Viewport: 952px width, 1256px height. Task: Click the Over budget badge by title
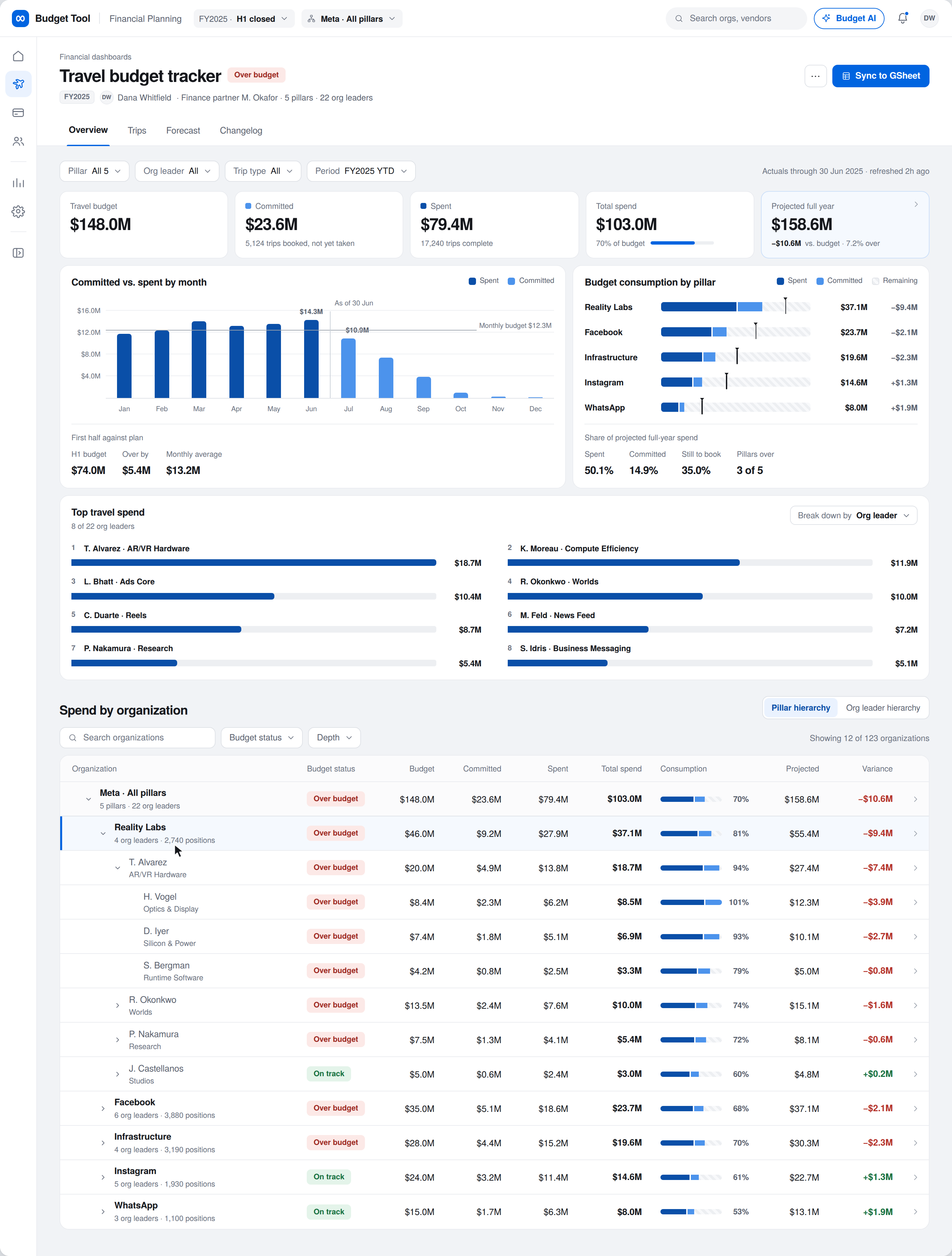pyautogui.click(x=256, y=74)
